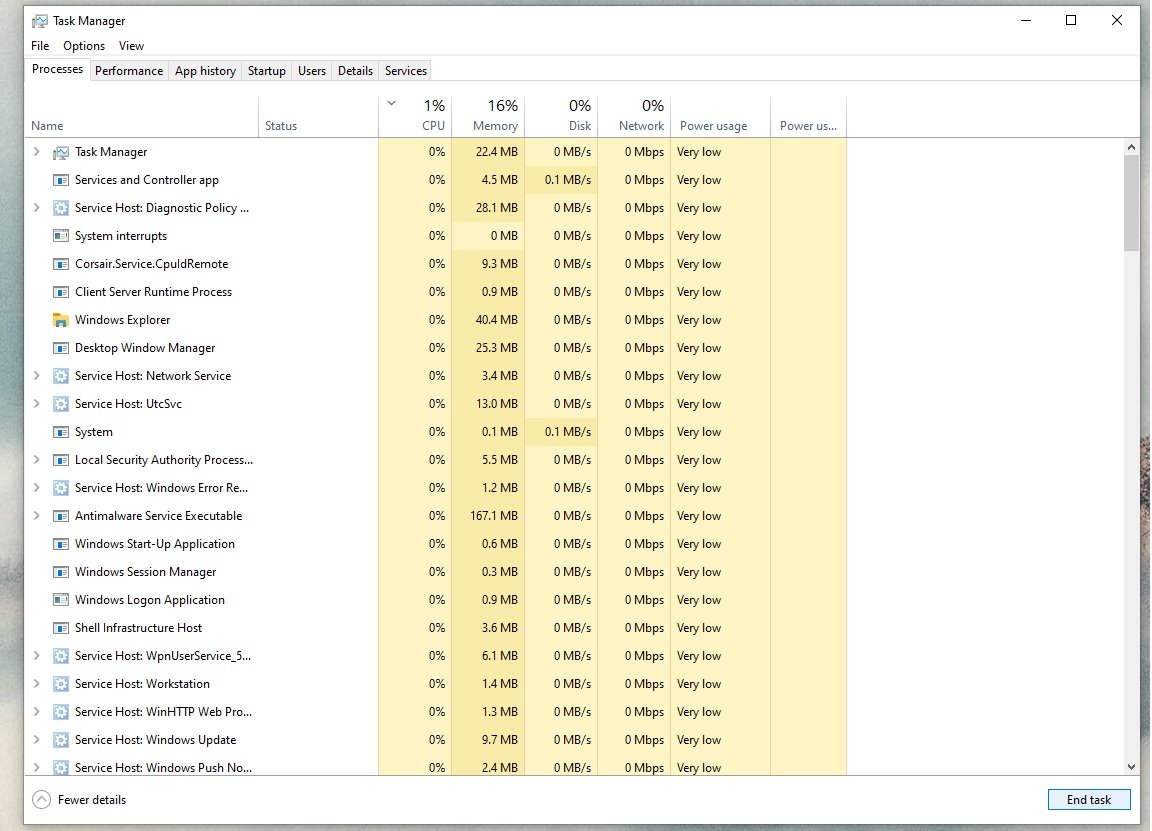1152x831 pixels.
Task: Click the scrollbar down arrow
Action: (1131, 766)
